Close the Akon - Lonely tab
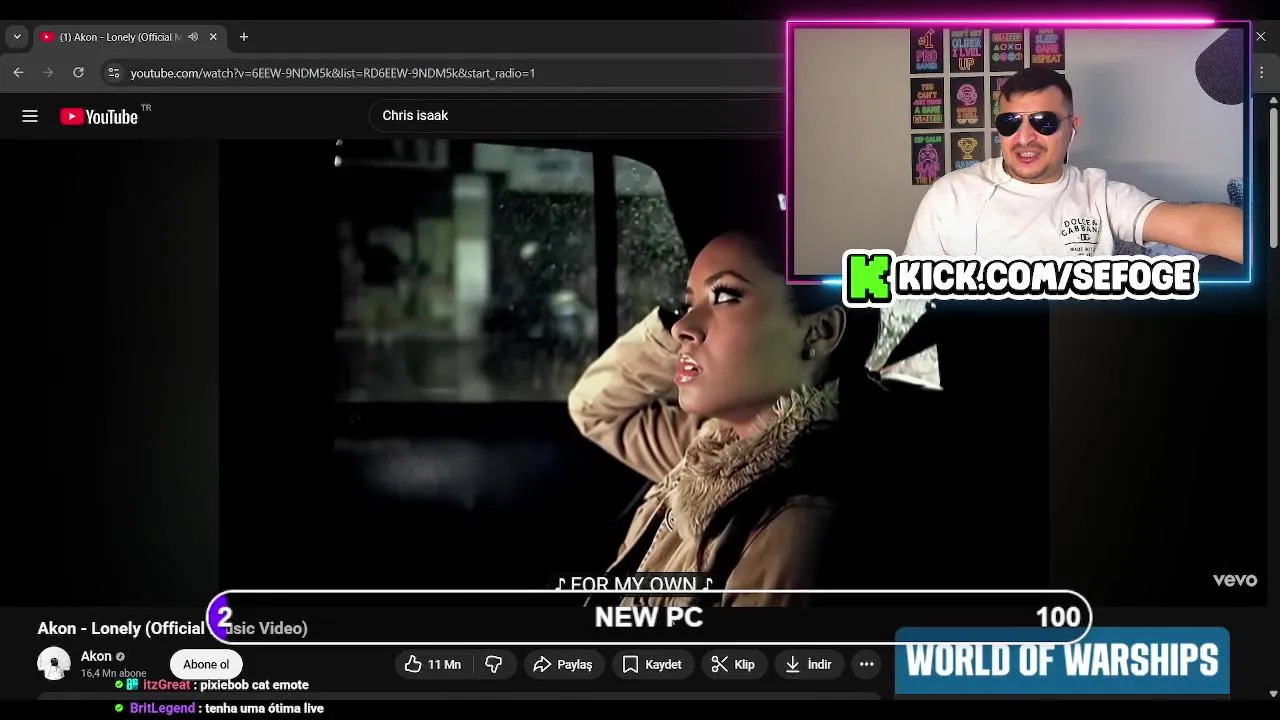The image size is (1280, 720). coord(213,37)
